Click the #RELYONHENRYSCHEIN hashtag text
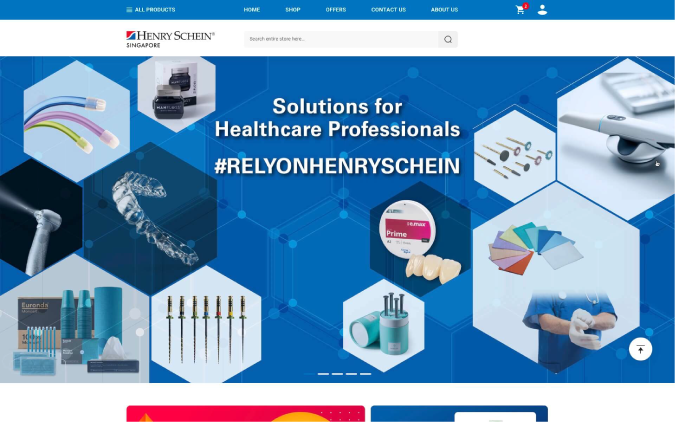Viewport: 675px width, 422px height. coord(338,166)
